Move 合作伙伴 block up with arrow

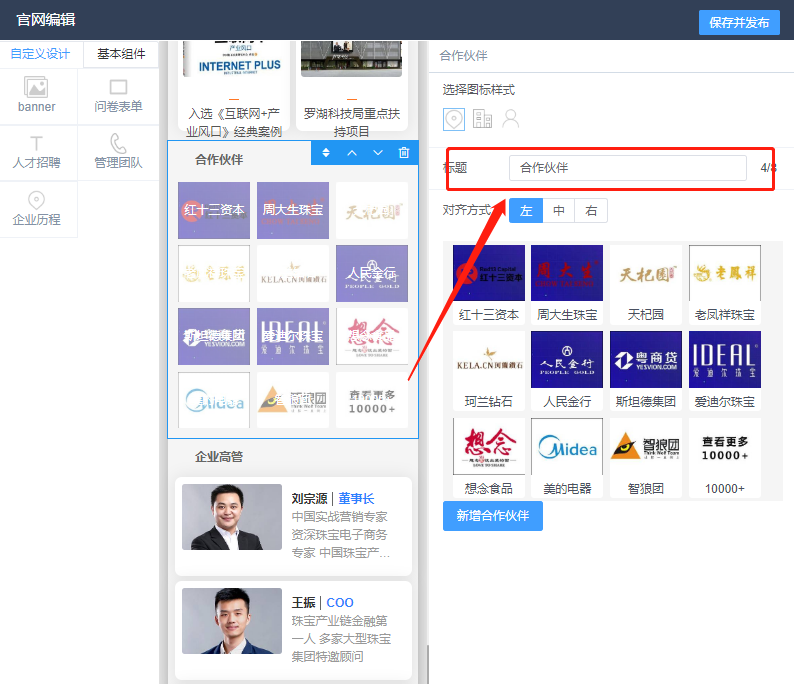click(x=352, y=152)
